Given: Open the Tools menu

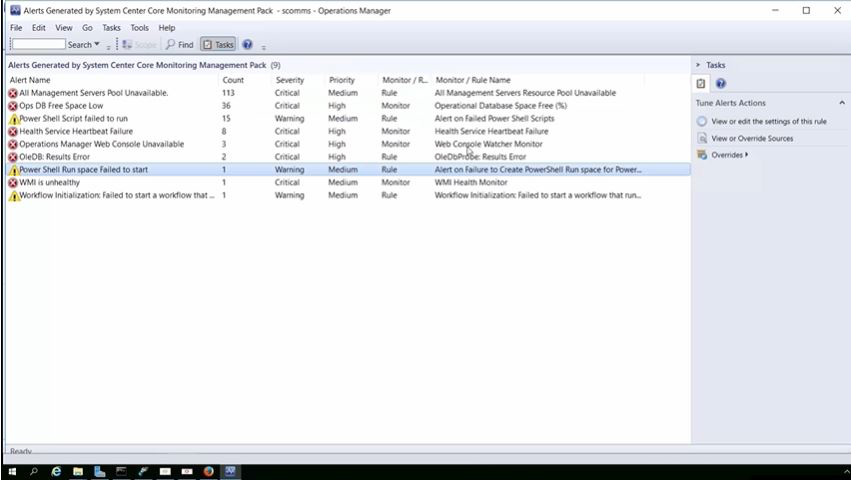Looking at the screenshot, I should click(x=139, y=28).
